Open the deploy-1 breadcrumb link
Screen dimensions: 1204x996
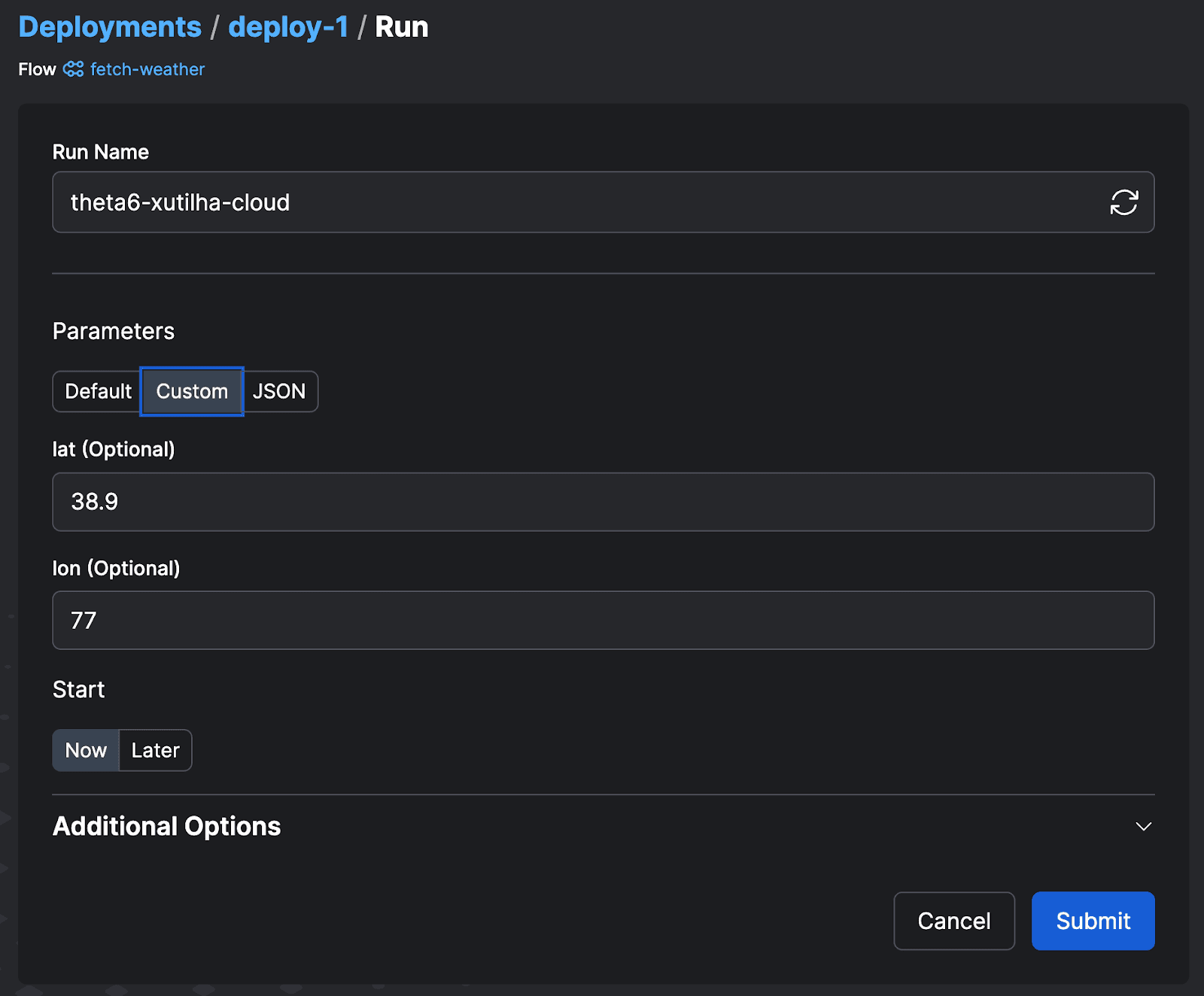click(x=288, y=27)
